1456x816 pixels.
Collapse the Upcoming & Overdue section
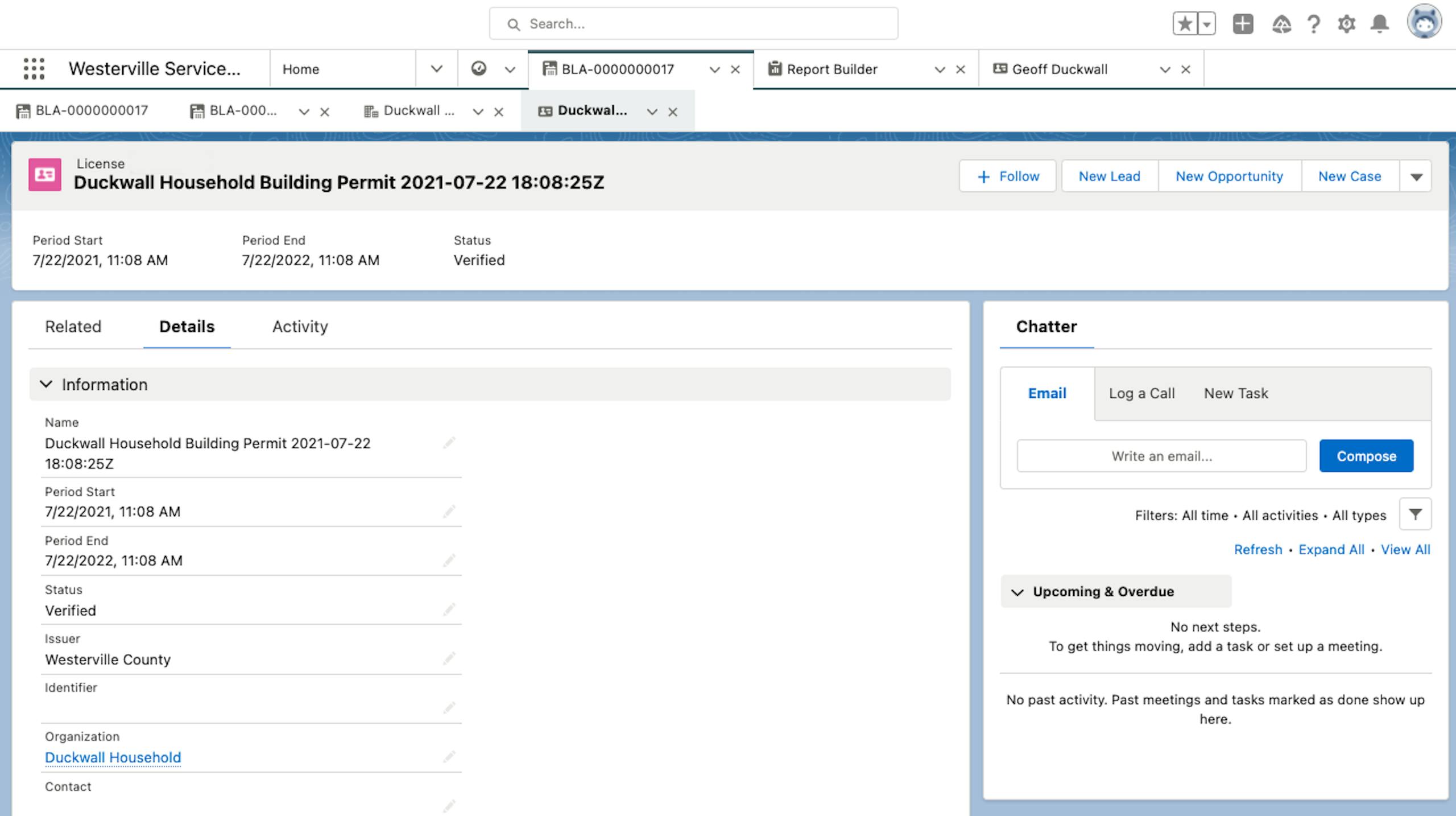pos(1017,592)
